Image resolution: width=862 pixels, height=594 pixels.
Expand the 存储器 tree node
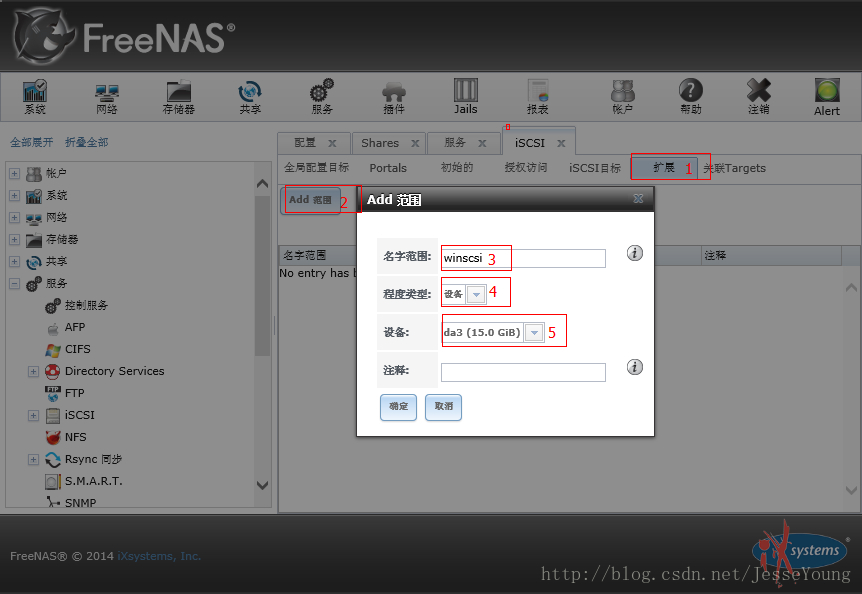pos(14,240)
